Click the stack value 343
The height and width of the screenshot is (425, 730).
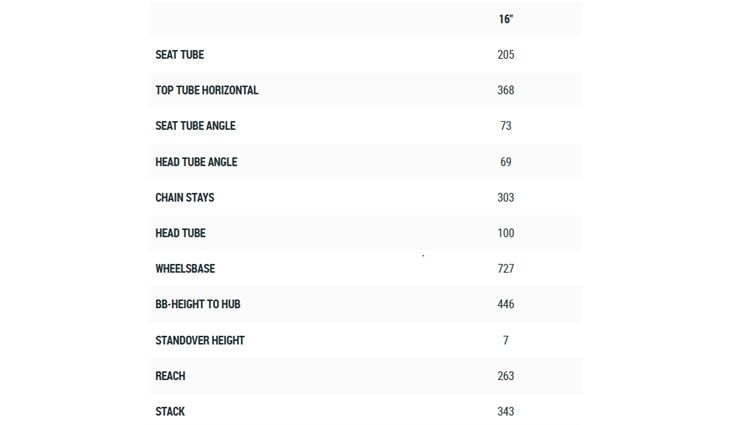click(506, 411)
